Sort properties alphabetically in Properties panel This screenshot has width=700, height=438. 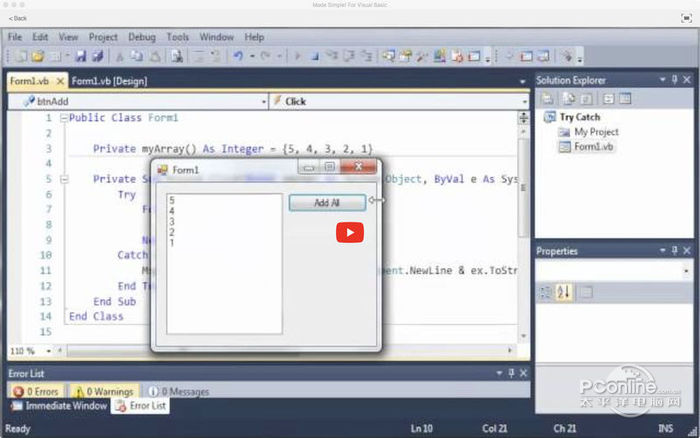(x=563, y=292)
